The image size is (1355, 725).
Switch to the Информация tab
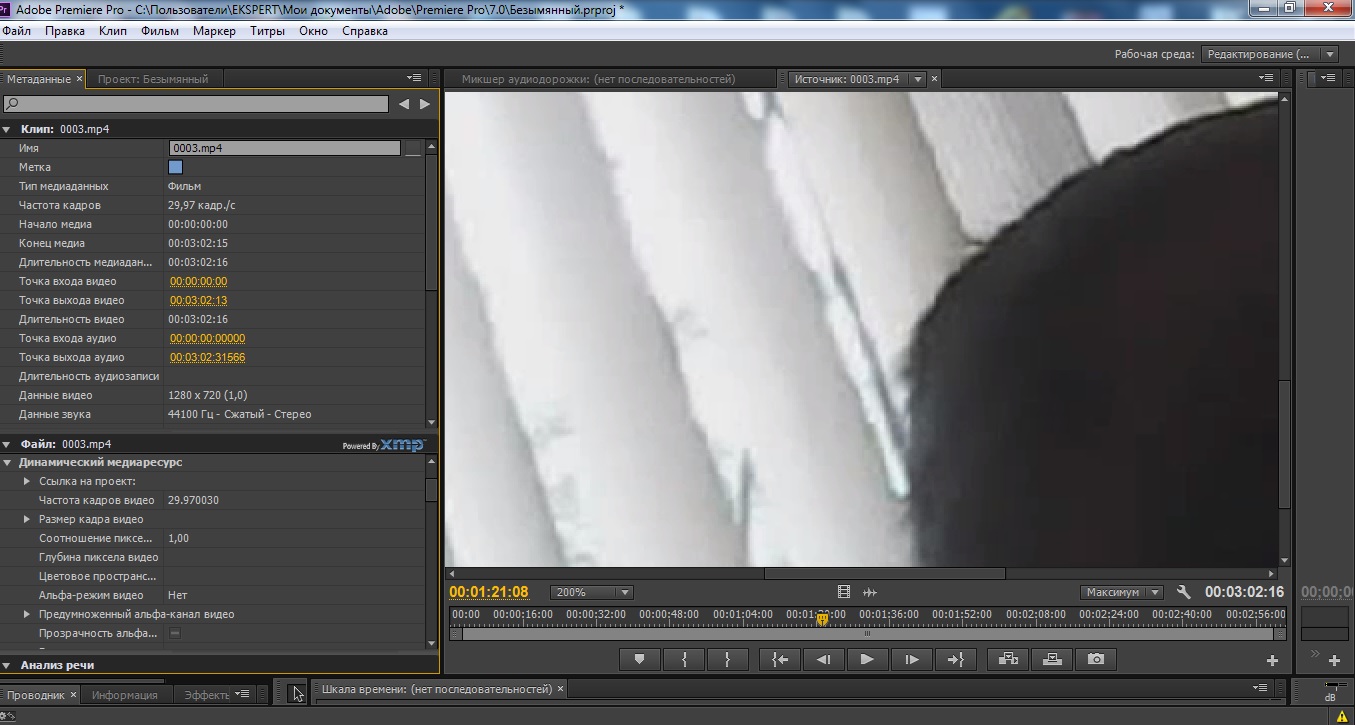pos(124,695)
